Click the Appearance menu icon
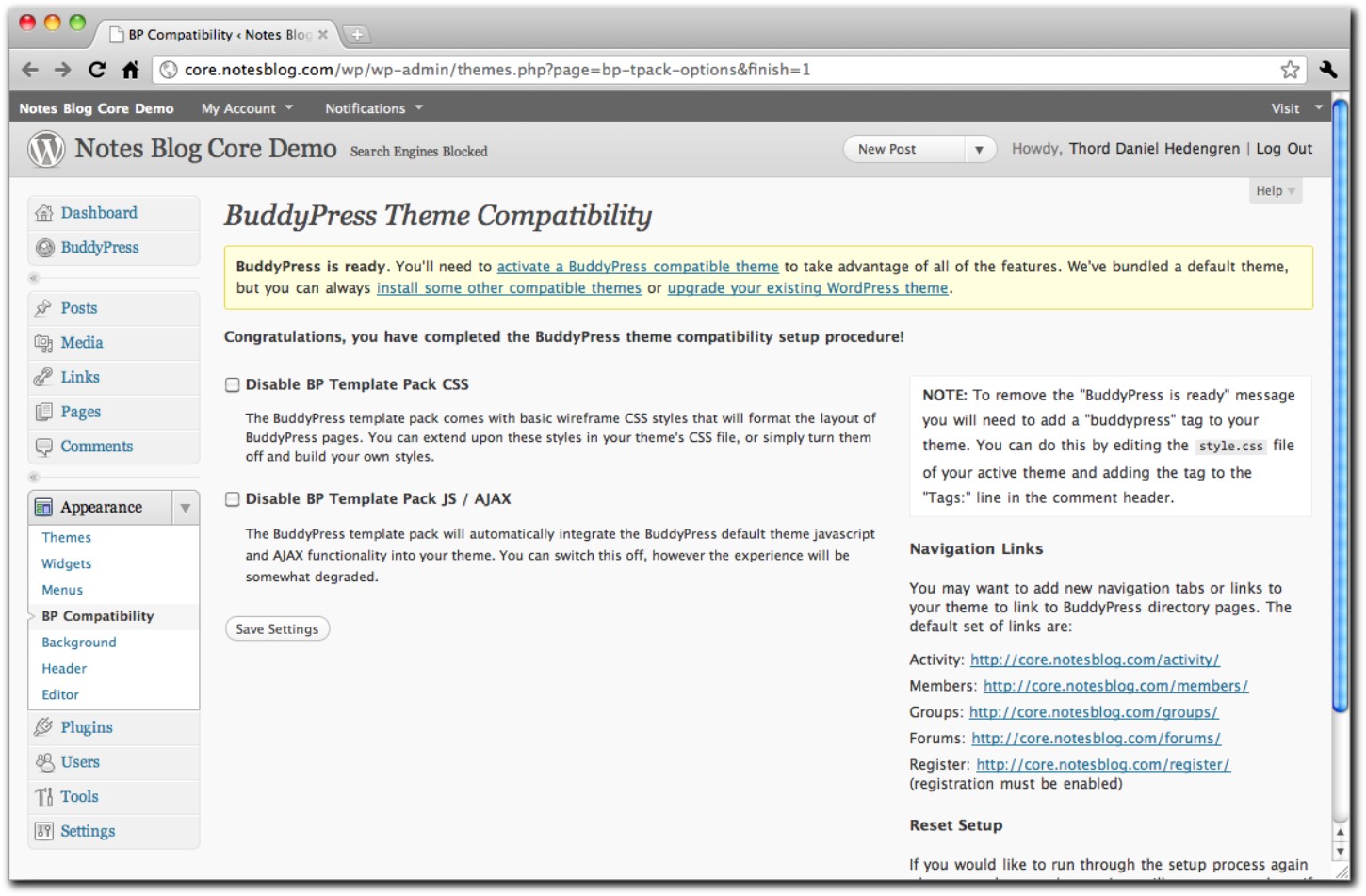This screenshot has height=896, width=1366. (43, 508)
